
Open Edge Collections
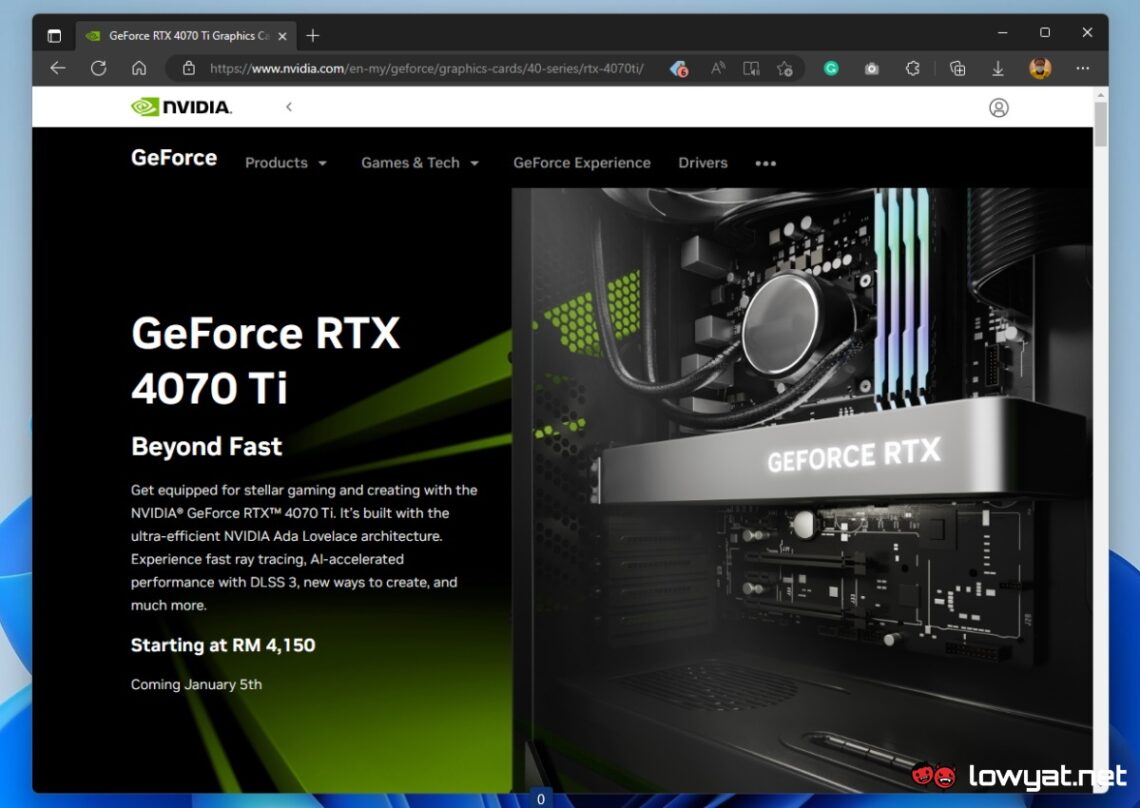coord(957,68)
